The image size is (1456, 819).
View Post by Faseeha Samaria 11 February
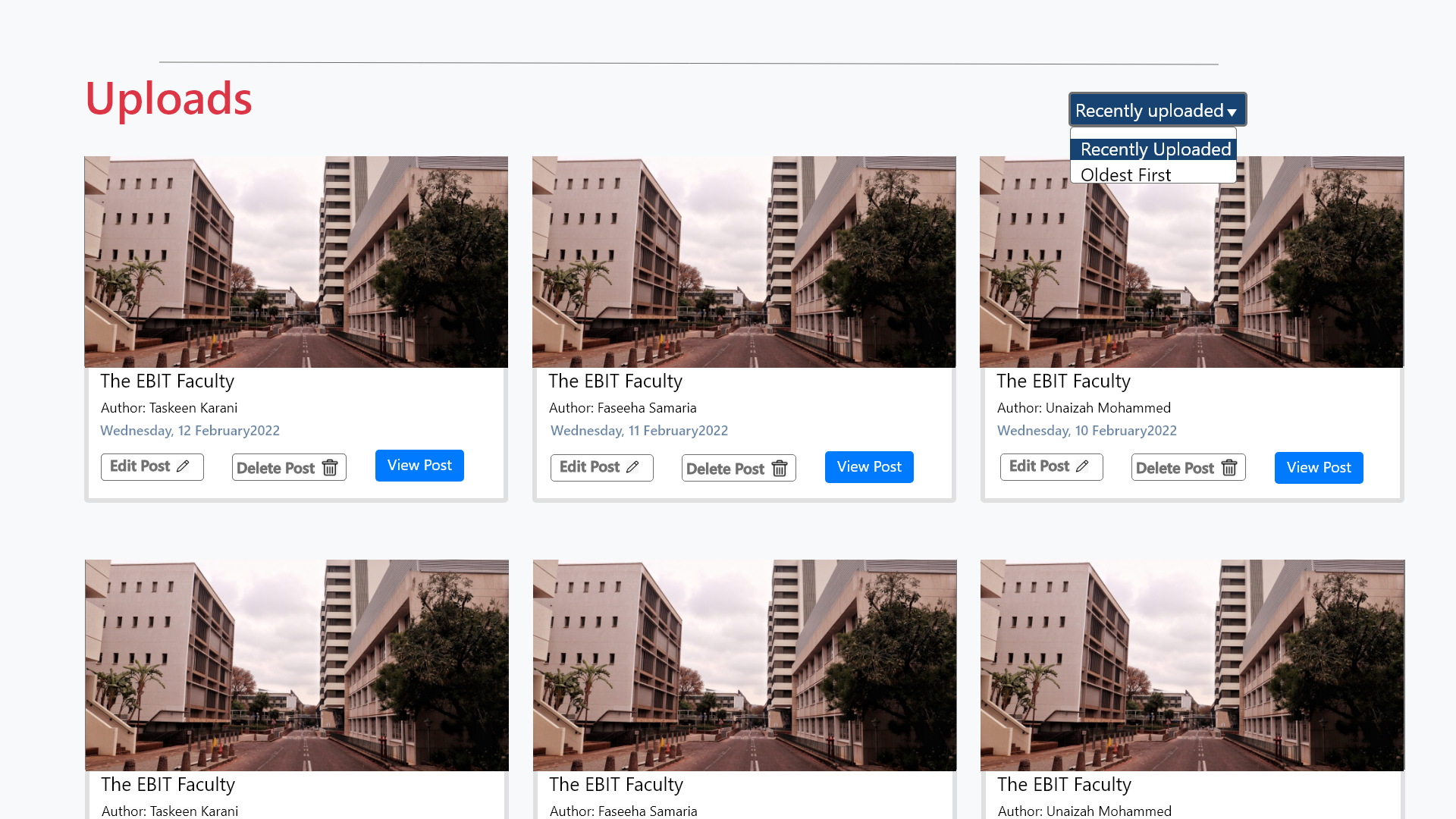[869, 467]
